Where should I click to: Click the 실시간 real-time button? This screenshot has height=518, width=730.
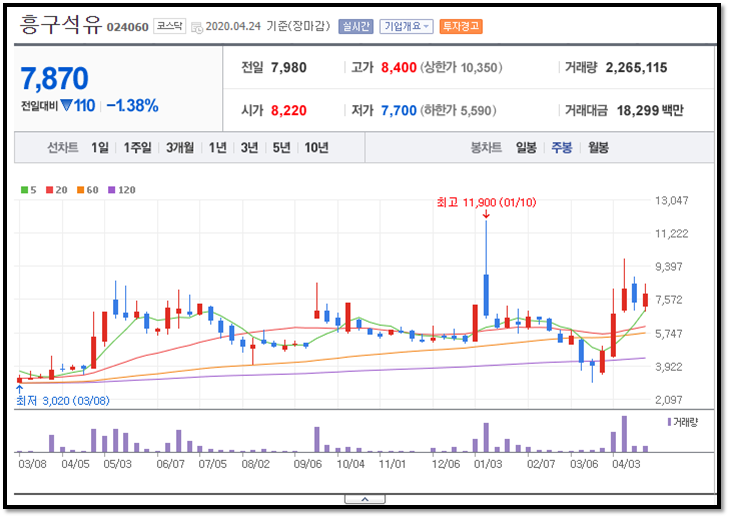(356, 26)
